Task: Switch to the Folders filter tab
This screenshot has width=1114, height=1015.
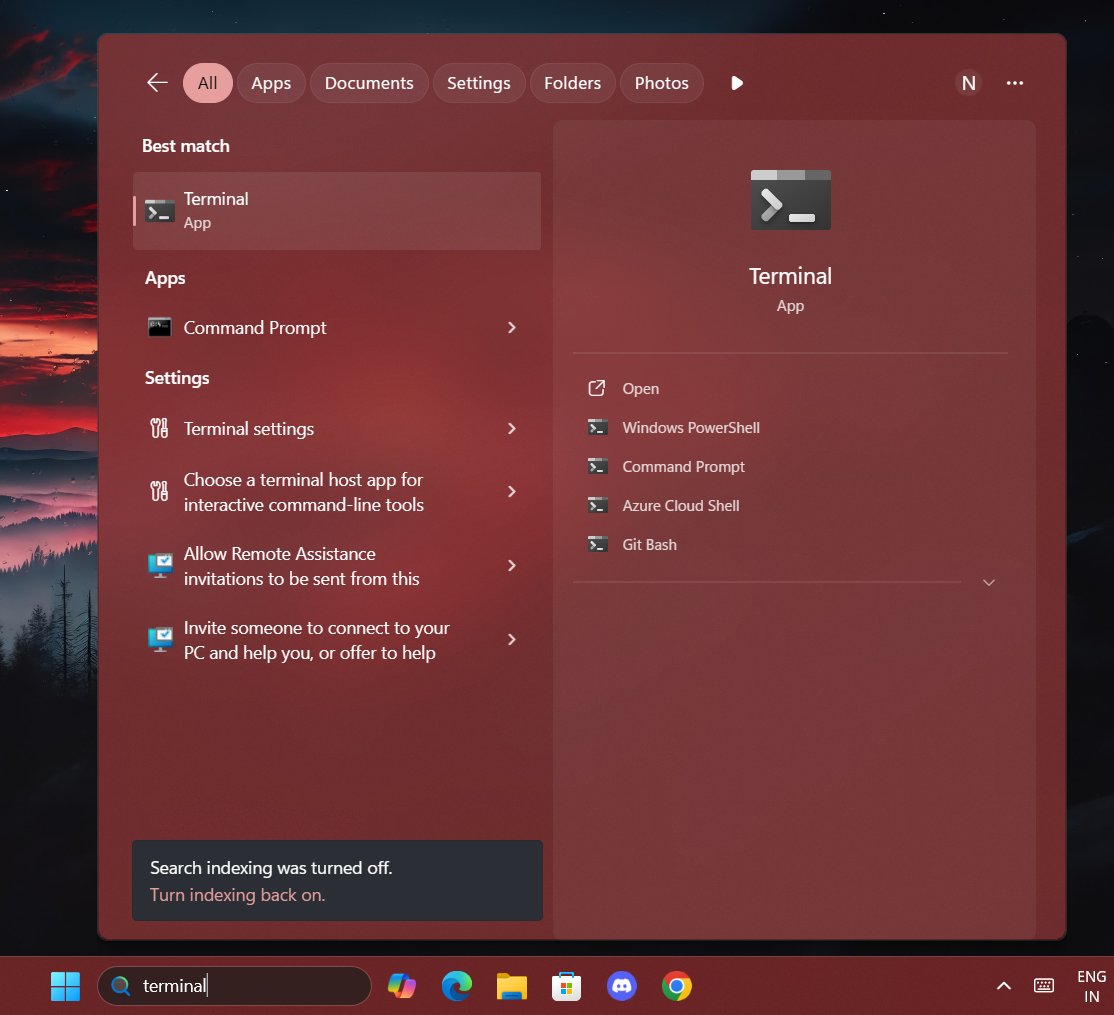Action: tap(572, 83)
